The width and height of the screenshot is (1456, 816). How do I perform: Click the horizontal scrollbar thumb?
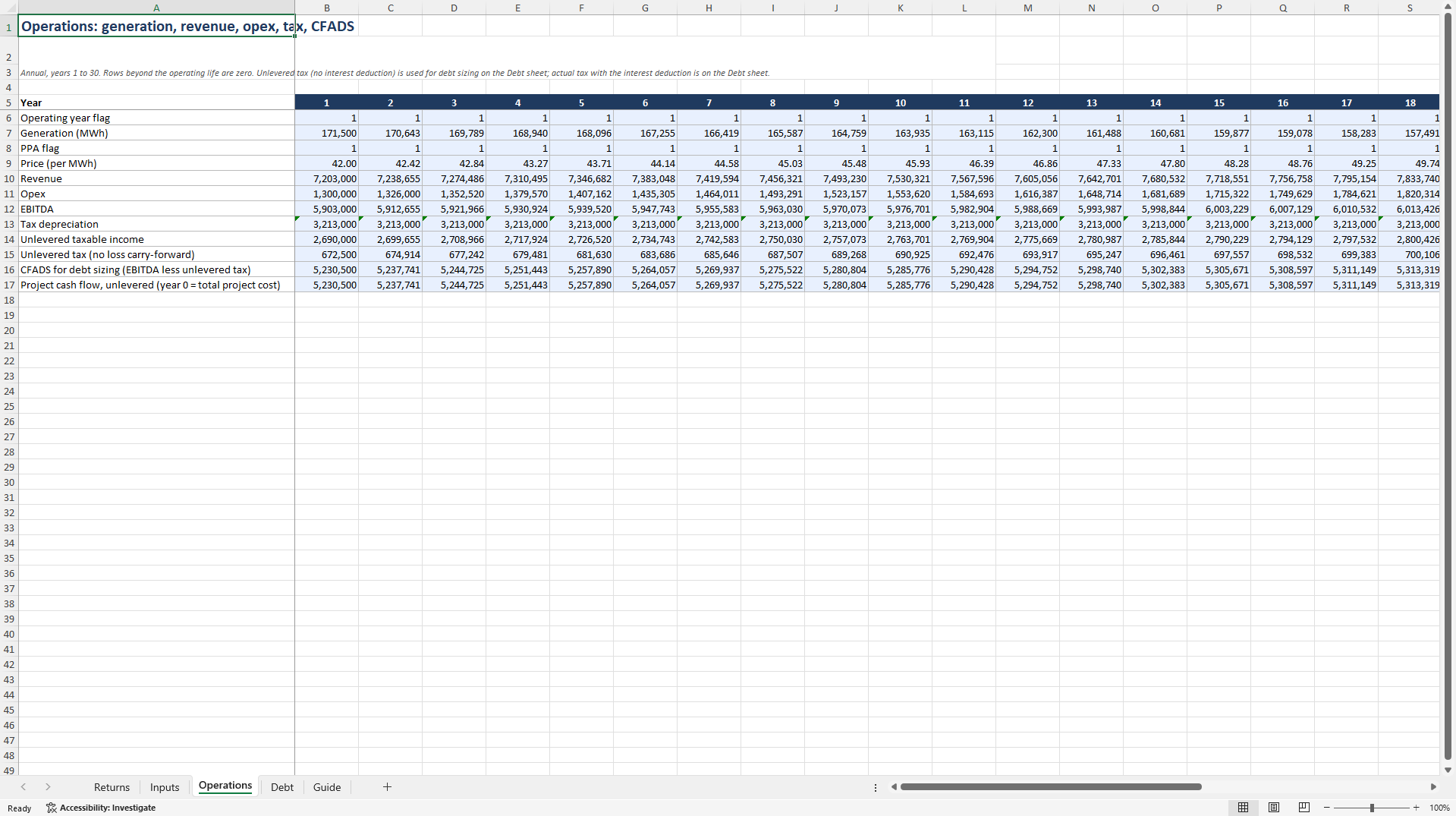1051,787
